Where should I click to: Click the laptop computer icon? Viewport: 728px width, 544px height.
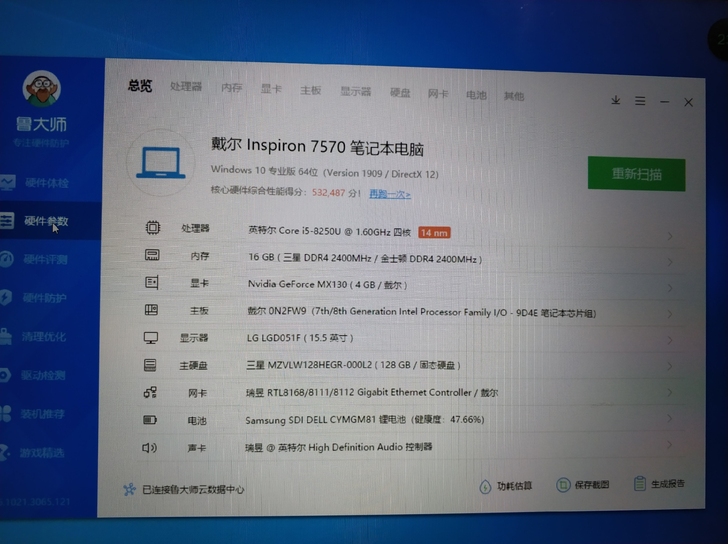161,163
